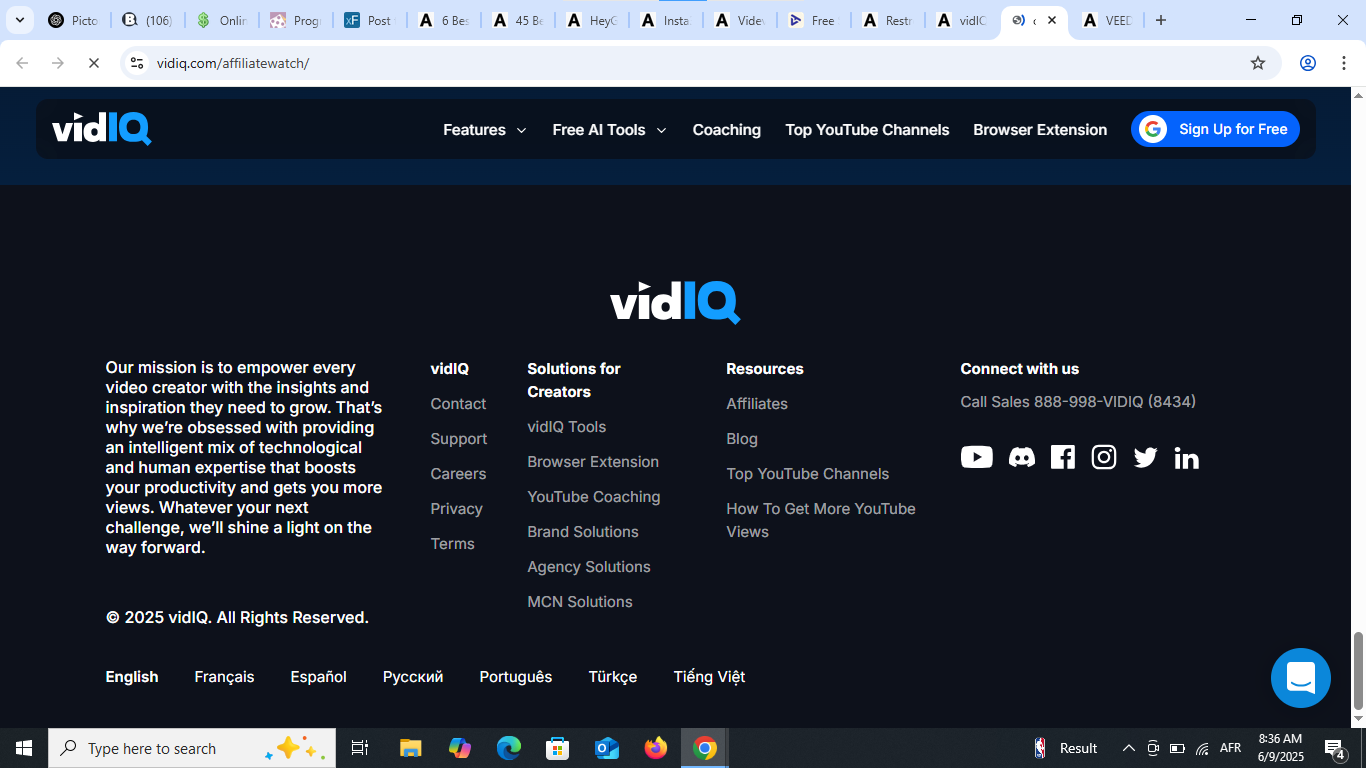The image size is (1366, 768).
Task: Open the Blog footer link
Action: click(742, 439)
